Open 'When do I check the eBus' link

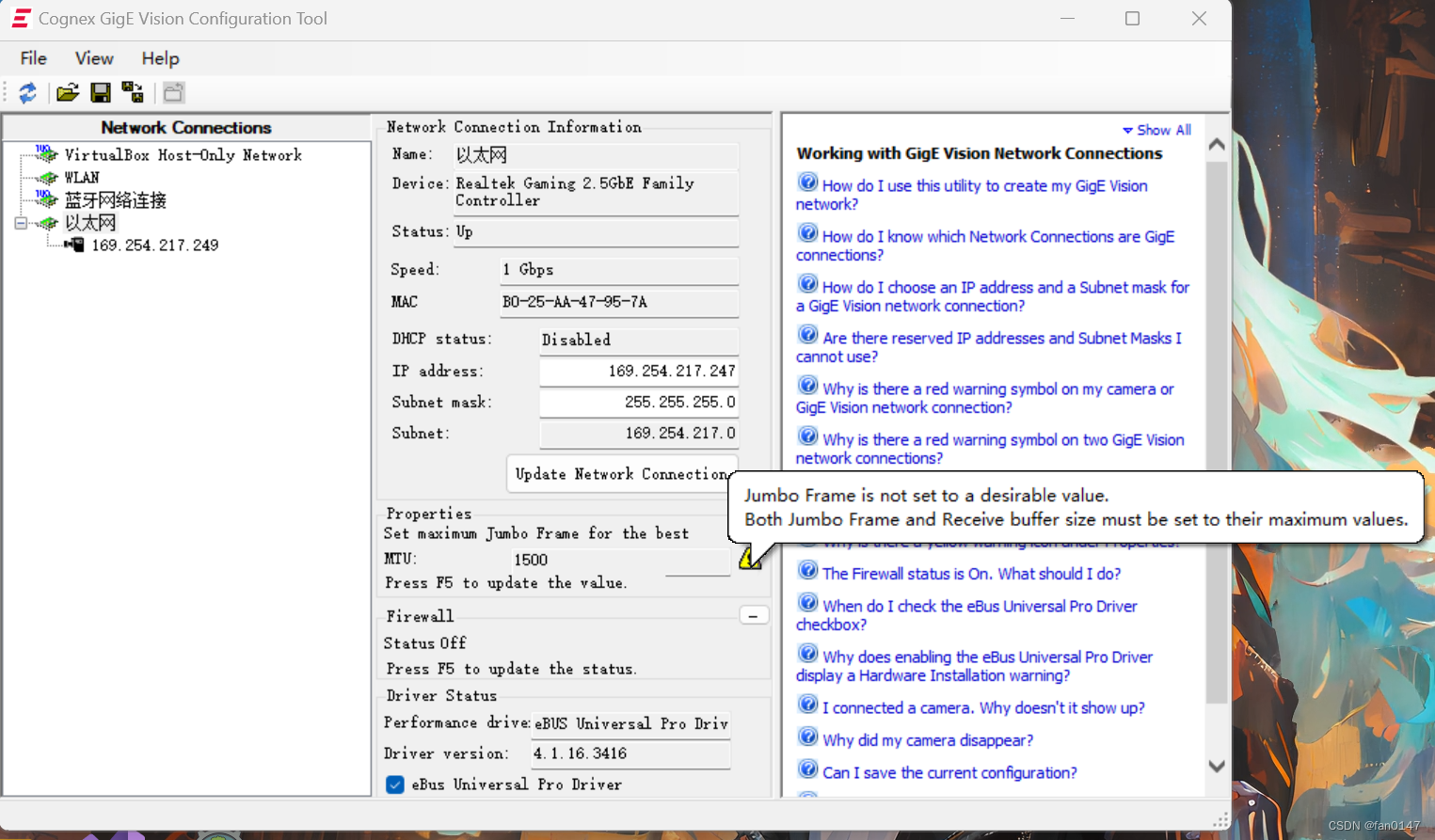pyautogui.click(x=967, y=615)
